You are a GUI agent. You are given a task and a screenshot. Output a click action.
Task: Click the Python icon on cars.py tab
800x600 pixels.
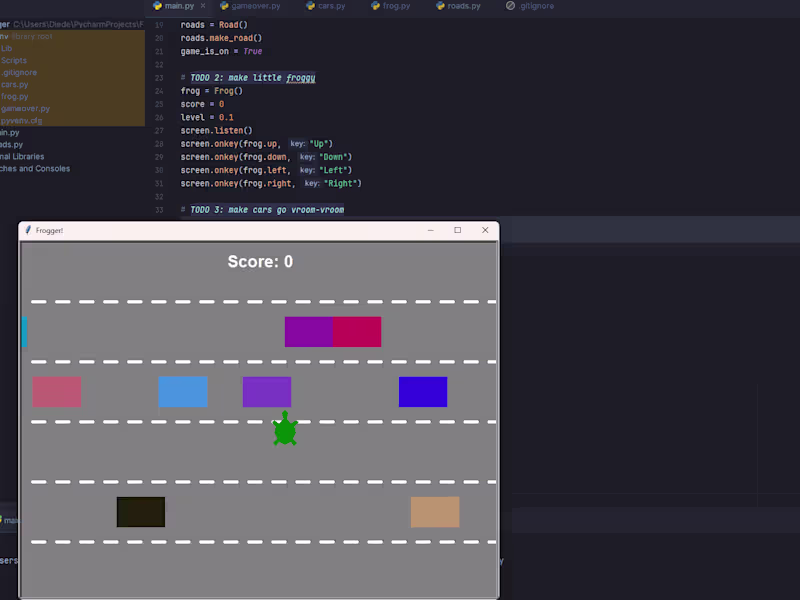pos(309,6)
